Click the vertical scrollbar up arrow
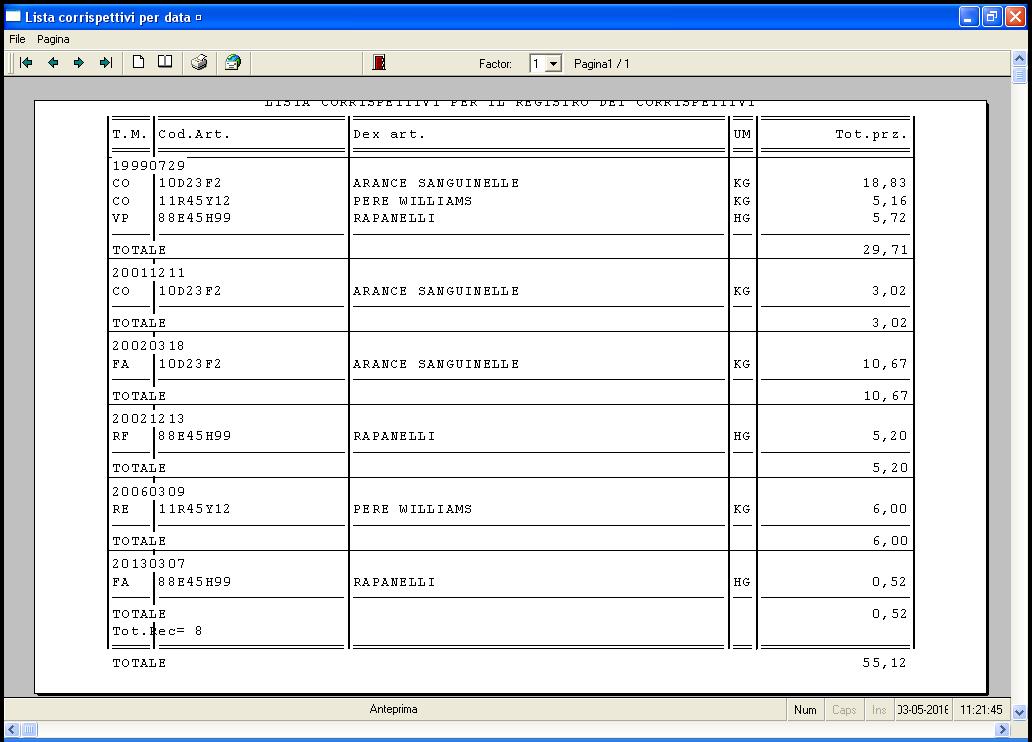This screenshot has height=742, width=1032. point(1019,59)
